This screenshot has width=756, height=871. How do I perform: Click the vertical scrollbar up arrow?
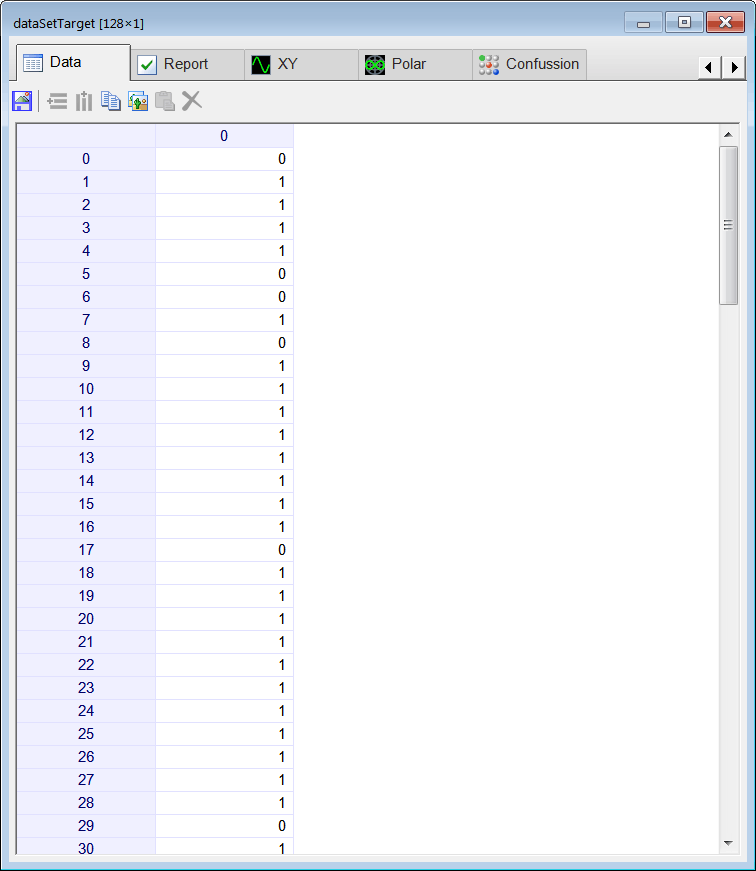(728, 135)
